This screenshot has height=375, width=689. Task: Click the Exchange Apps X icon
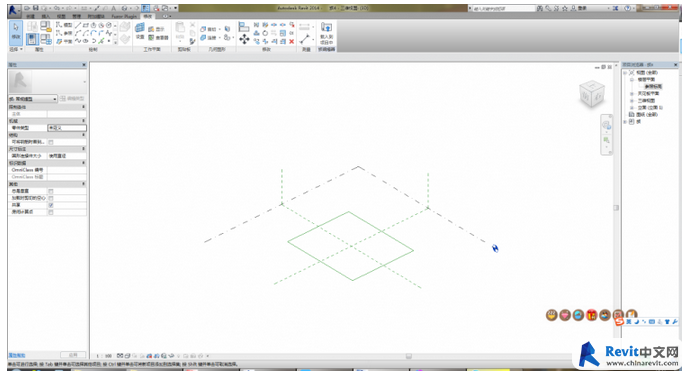pyautogui.click(x=615, y=8)
